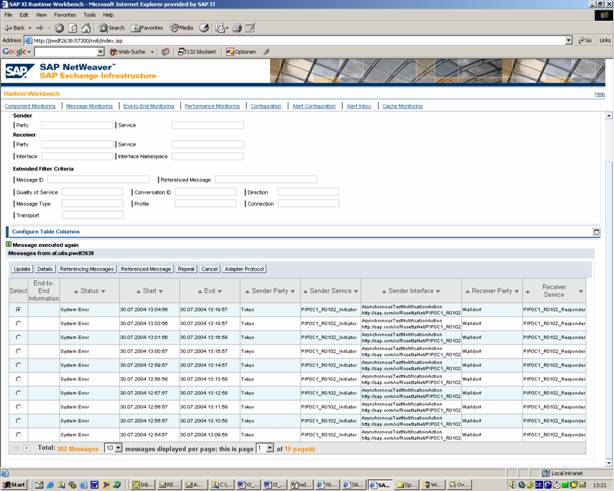Click the page scrollbar down arrow
The width and height of the screenshot is (614, 491).
pyautogui.click(x=609, y=463)
